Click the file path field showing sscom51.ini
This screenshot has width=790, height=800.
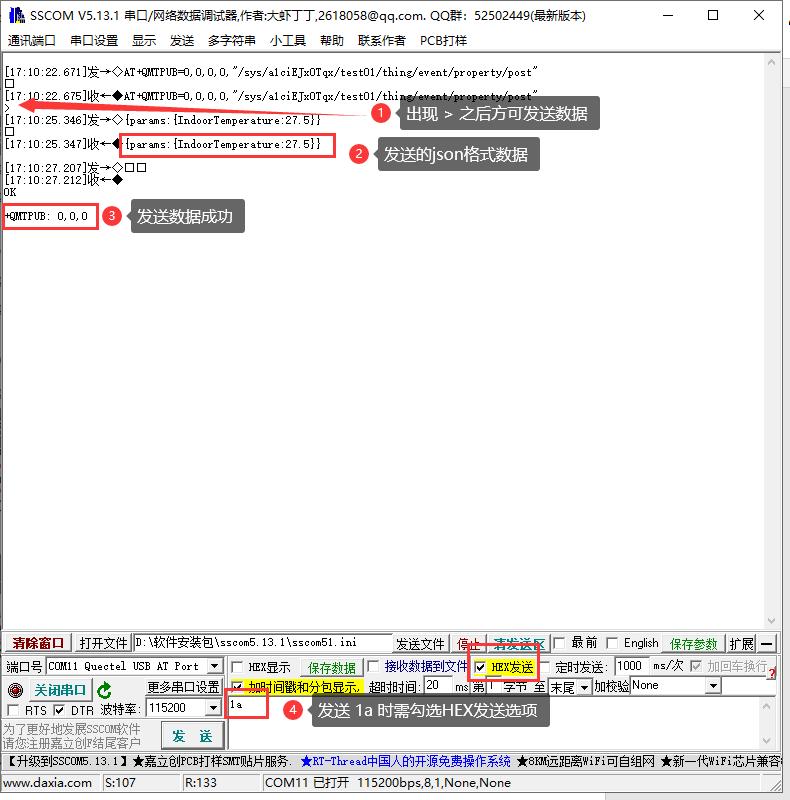tap(262, 643)
